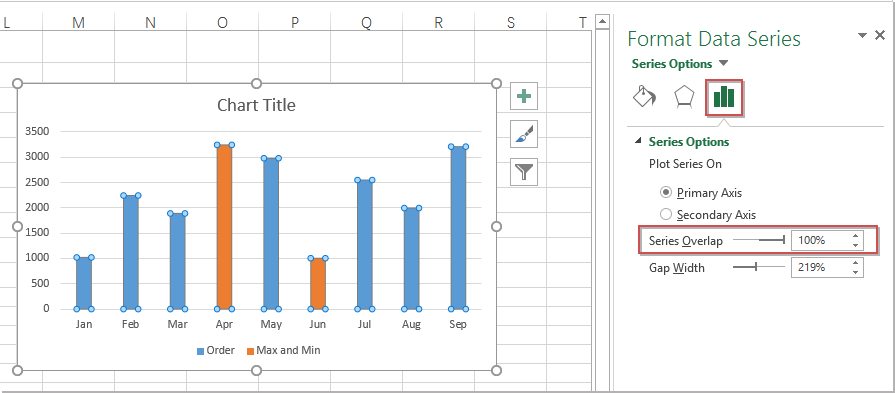The width and height of the screenshot is (895, 393).
Task: Select the Series Options bar chart tab
Action: [724, 98]
